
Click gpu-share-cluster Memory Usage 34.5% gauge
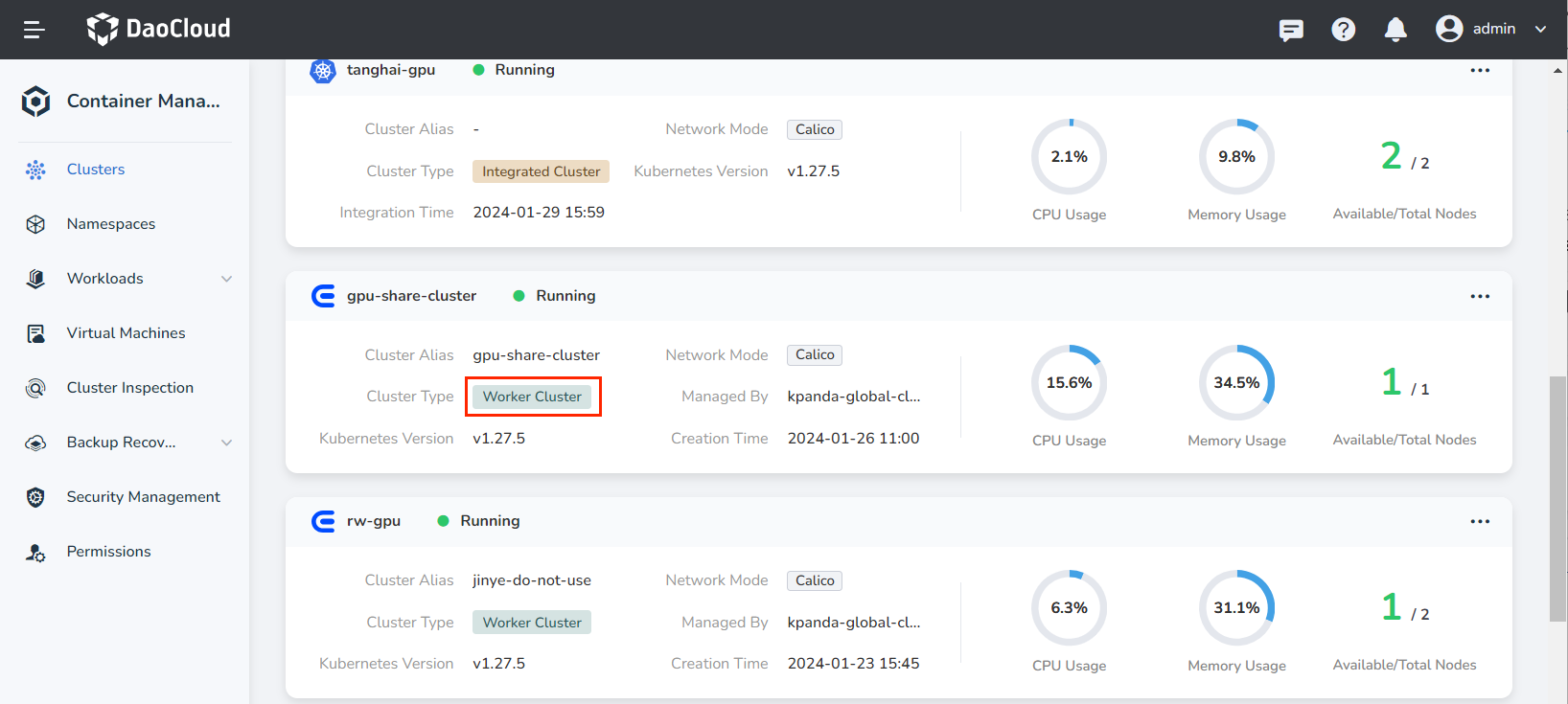pyautogui.click(x=1236, y=382)
